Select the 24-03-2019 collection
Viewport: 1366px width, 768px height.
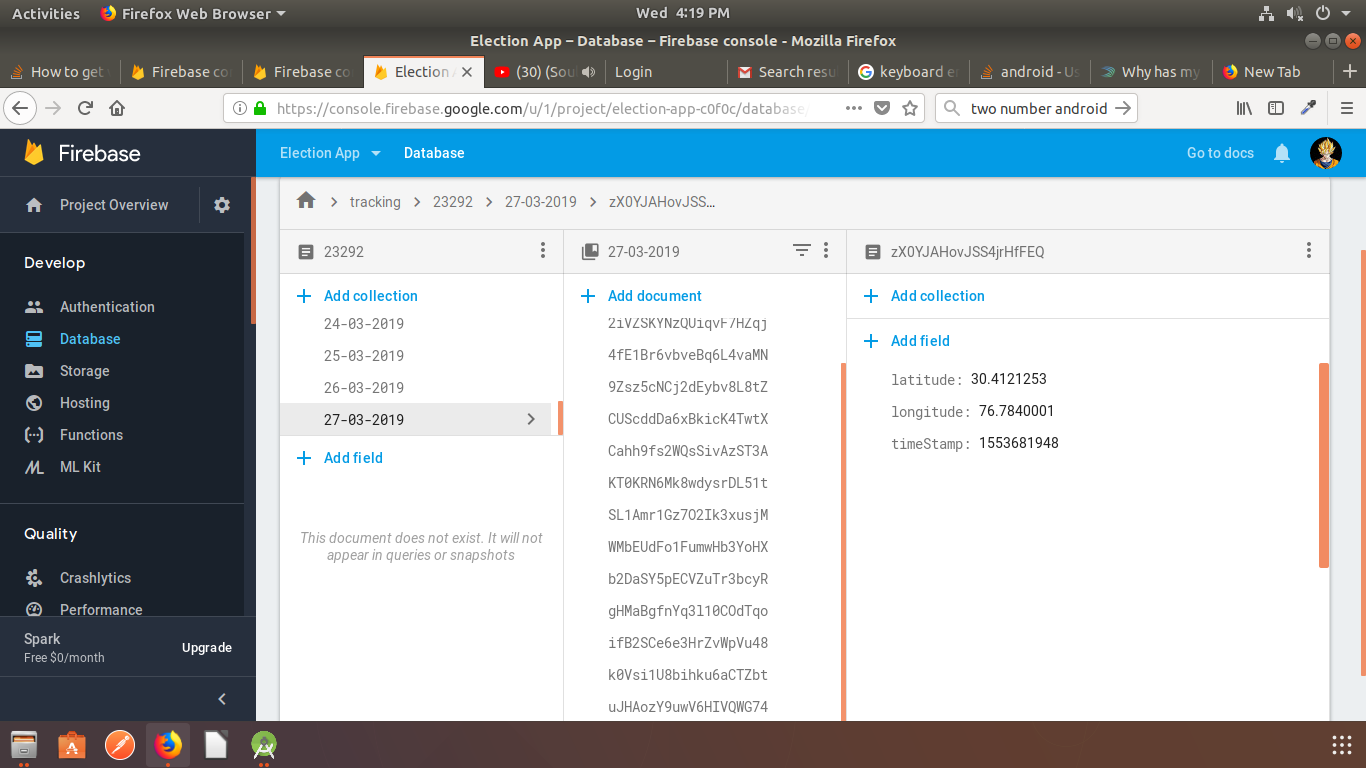364,324
